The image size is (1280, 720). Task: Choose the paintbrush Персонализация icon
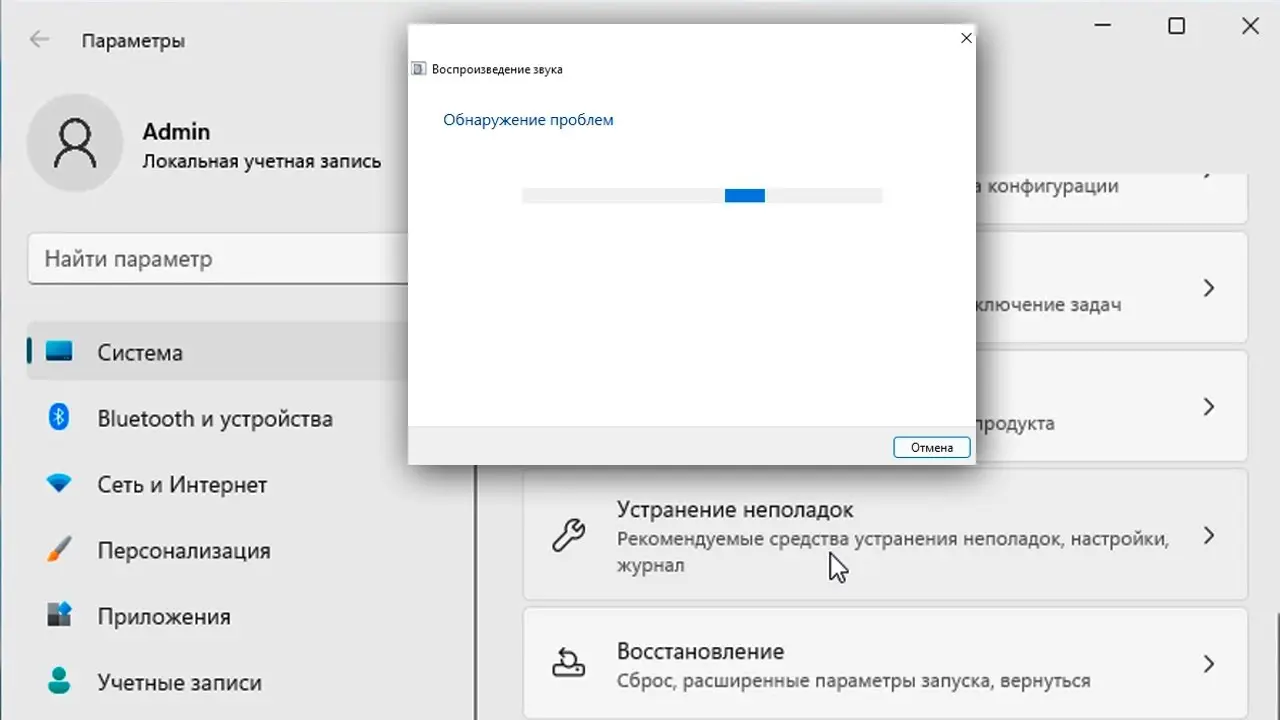(59, 550)
